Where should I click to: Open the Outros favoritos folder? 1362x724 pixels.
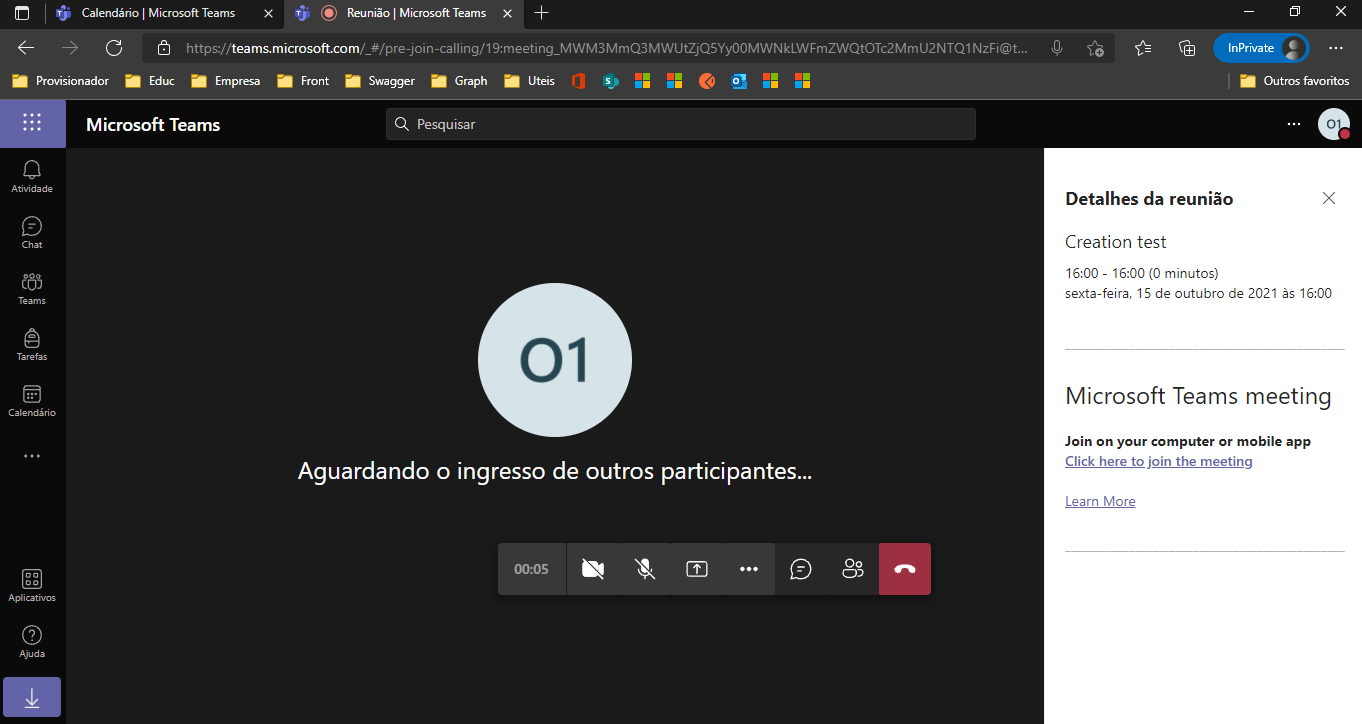pyautogui.click(x=1294, y=81)
